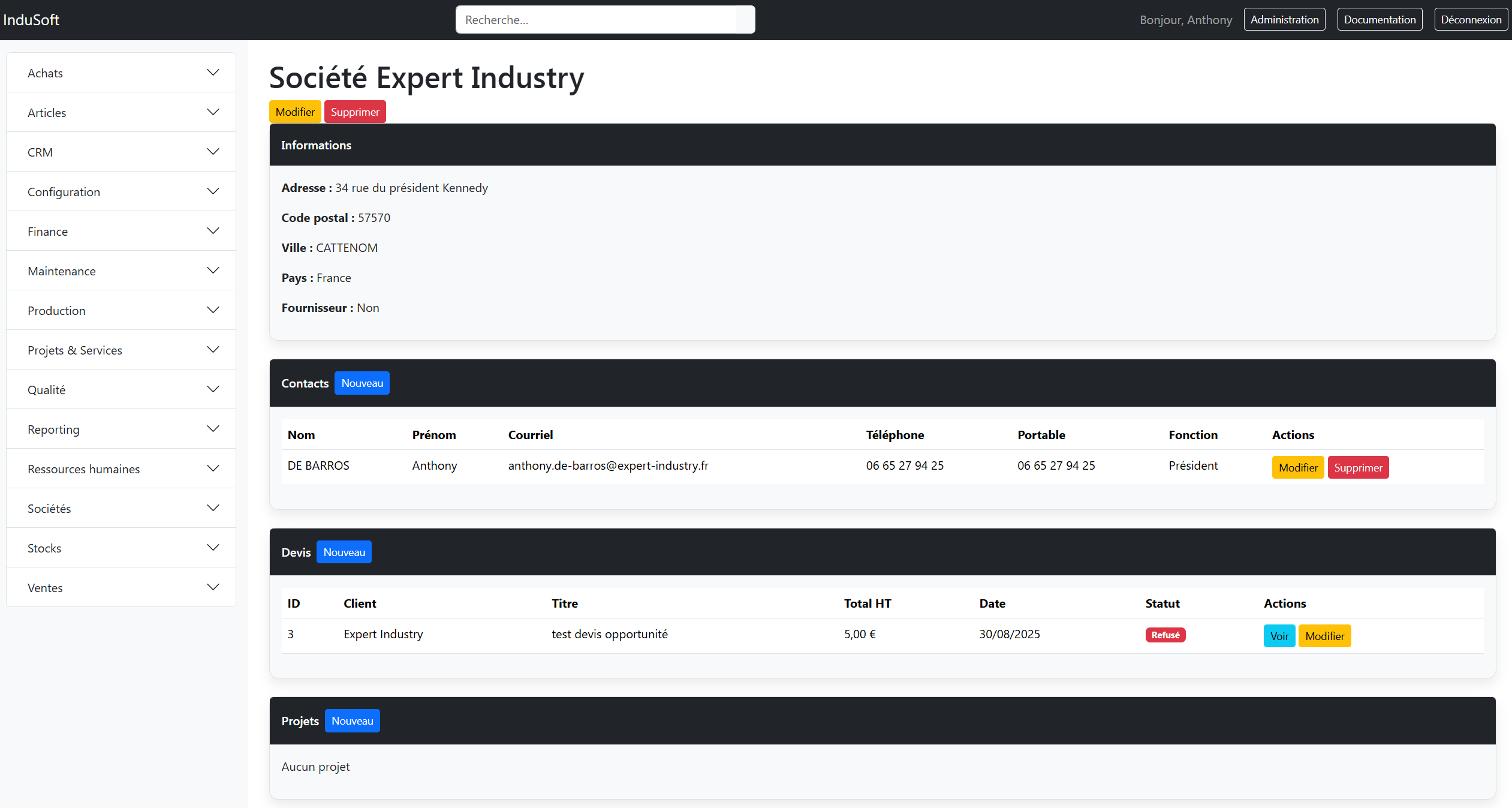Open the Ressources humaines section
Image resolution: width=1512 pixels, height=808 pixels.
click(121, 468)
